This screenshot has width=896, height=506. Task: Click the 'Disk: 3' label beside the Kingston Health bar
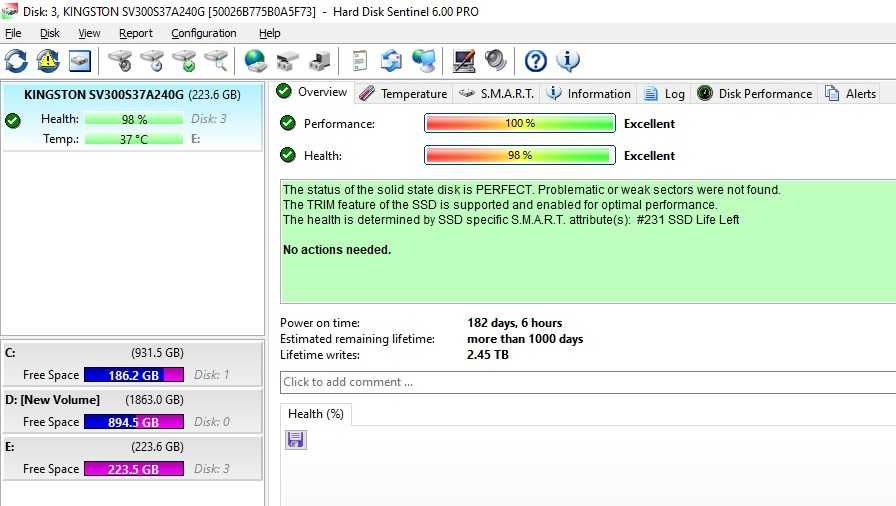(x=209, y=119)
